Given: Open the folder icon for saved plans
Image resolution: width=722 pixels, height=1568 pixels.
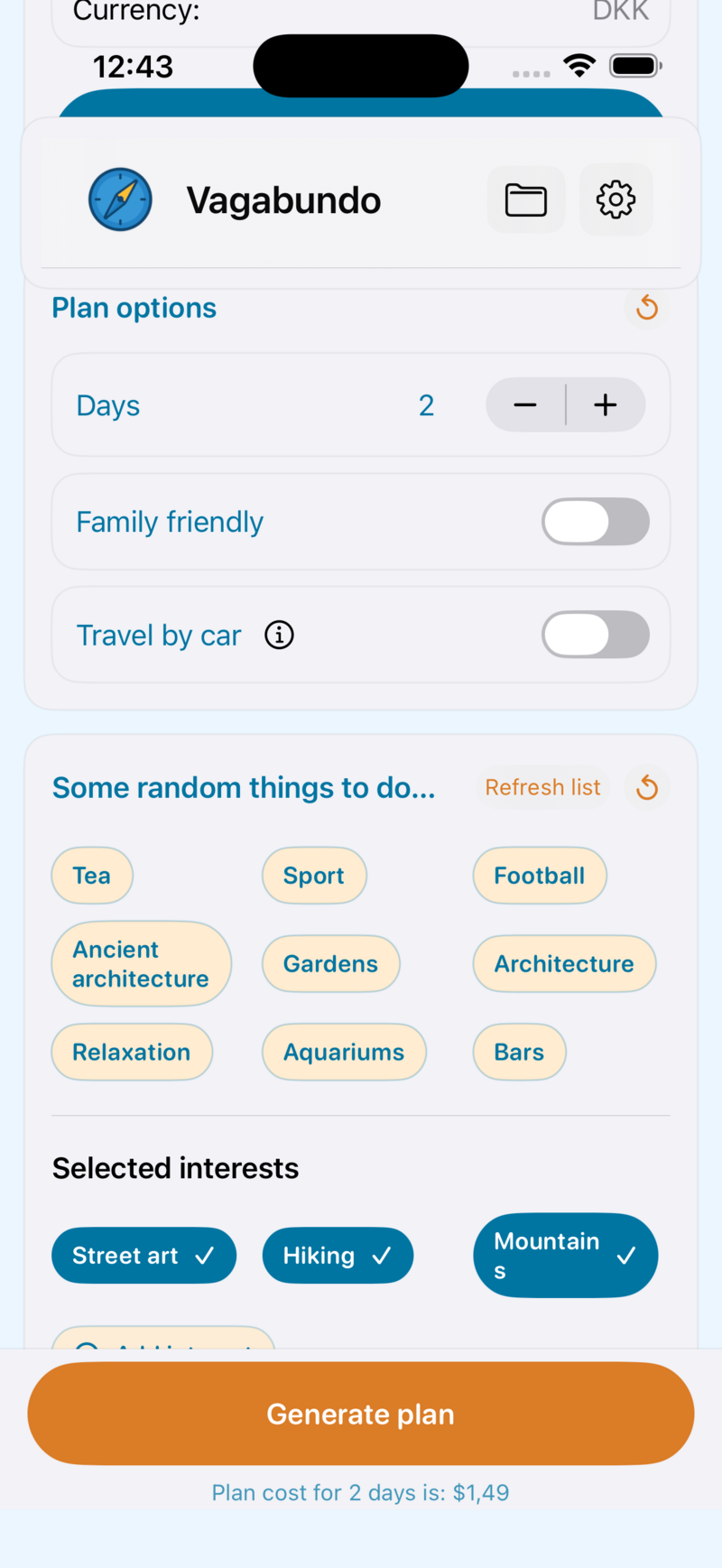Looking at the screenshot, I should tap(526, 199).
